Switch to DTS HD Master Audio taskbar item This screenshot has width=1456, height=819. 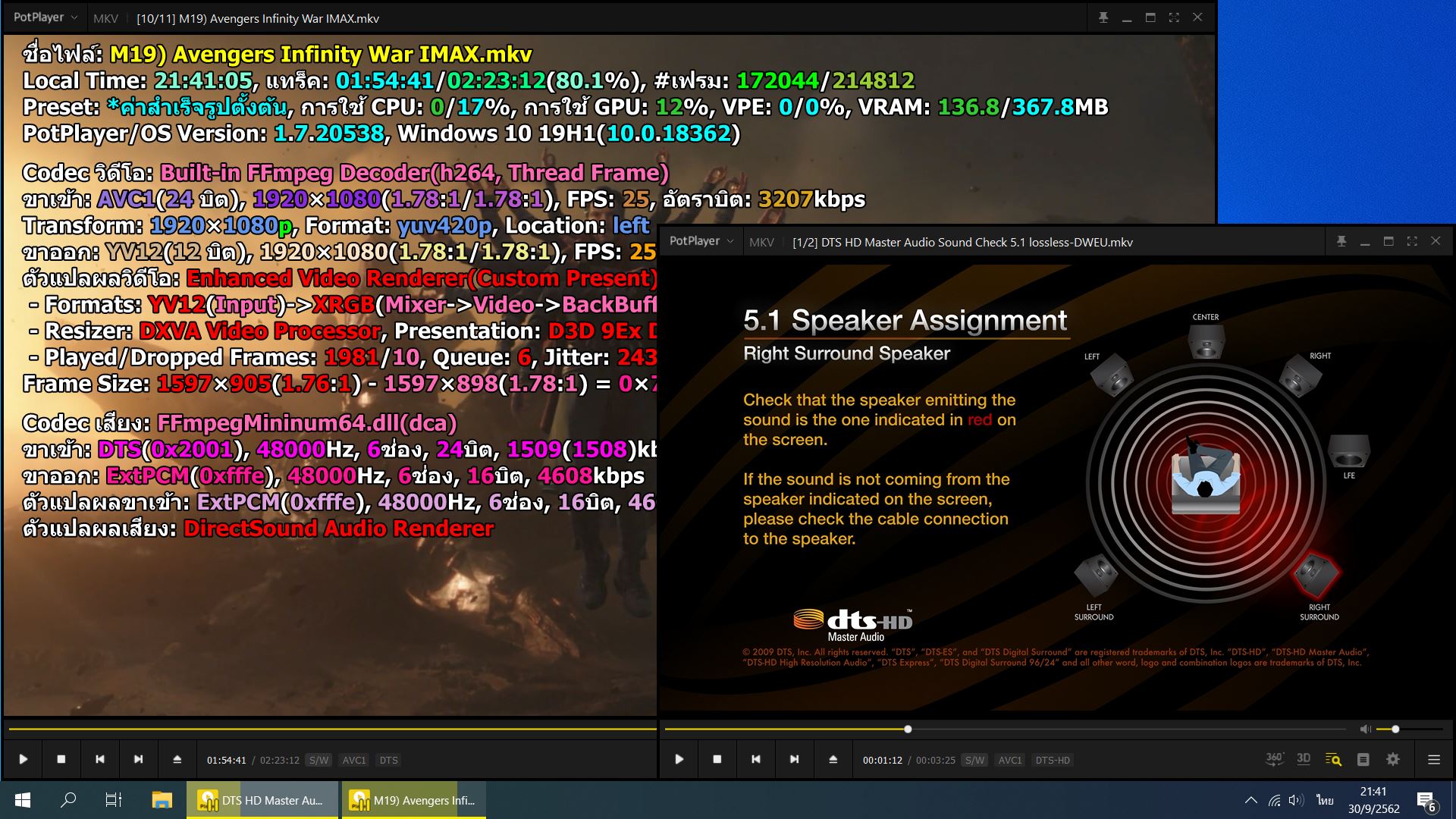pos(262,800)
